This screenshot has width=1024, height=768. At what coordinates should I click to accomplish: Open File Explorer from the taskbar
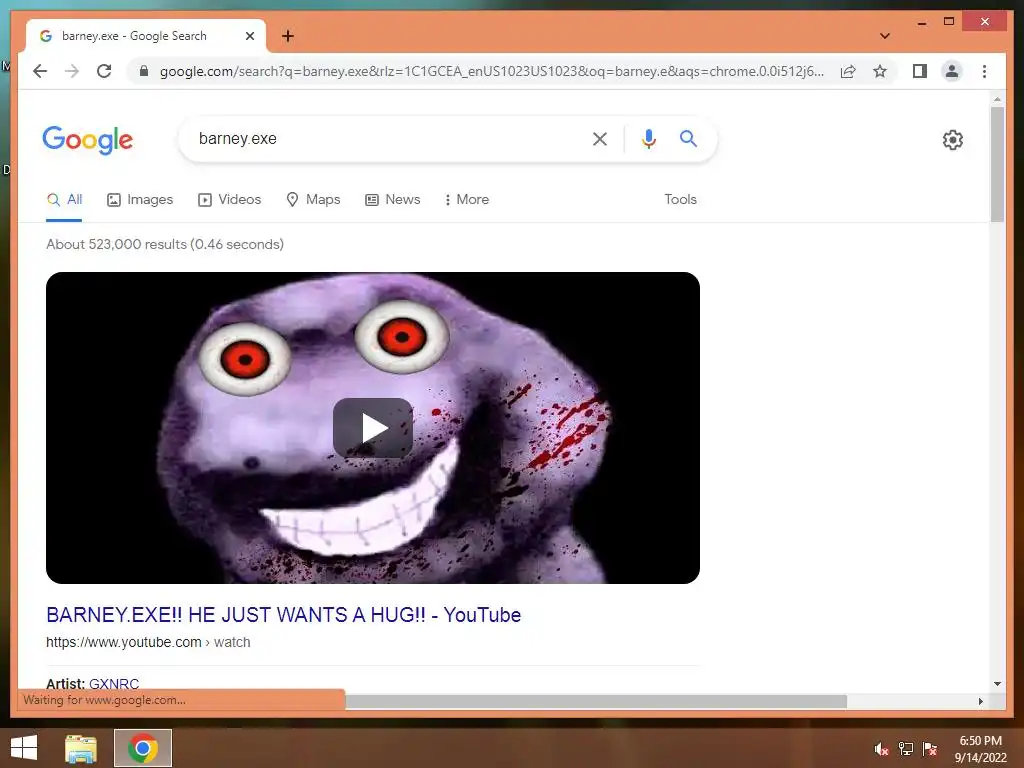(81, 748)
